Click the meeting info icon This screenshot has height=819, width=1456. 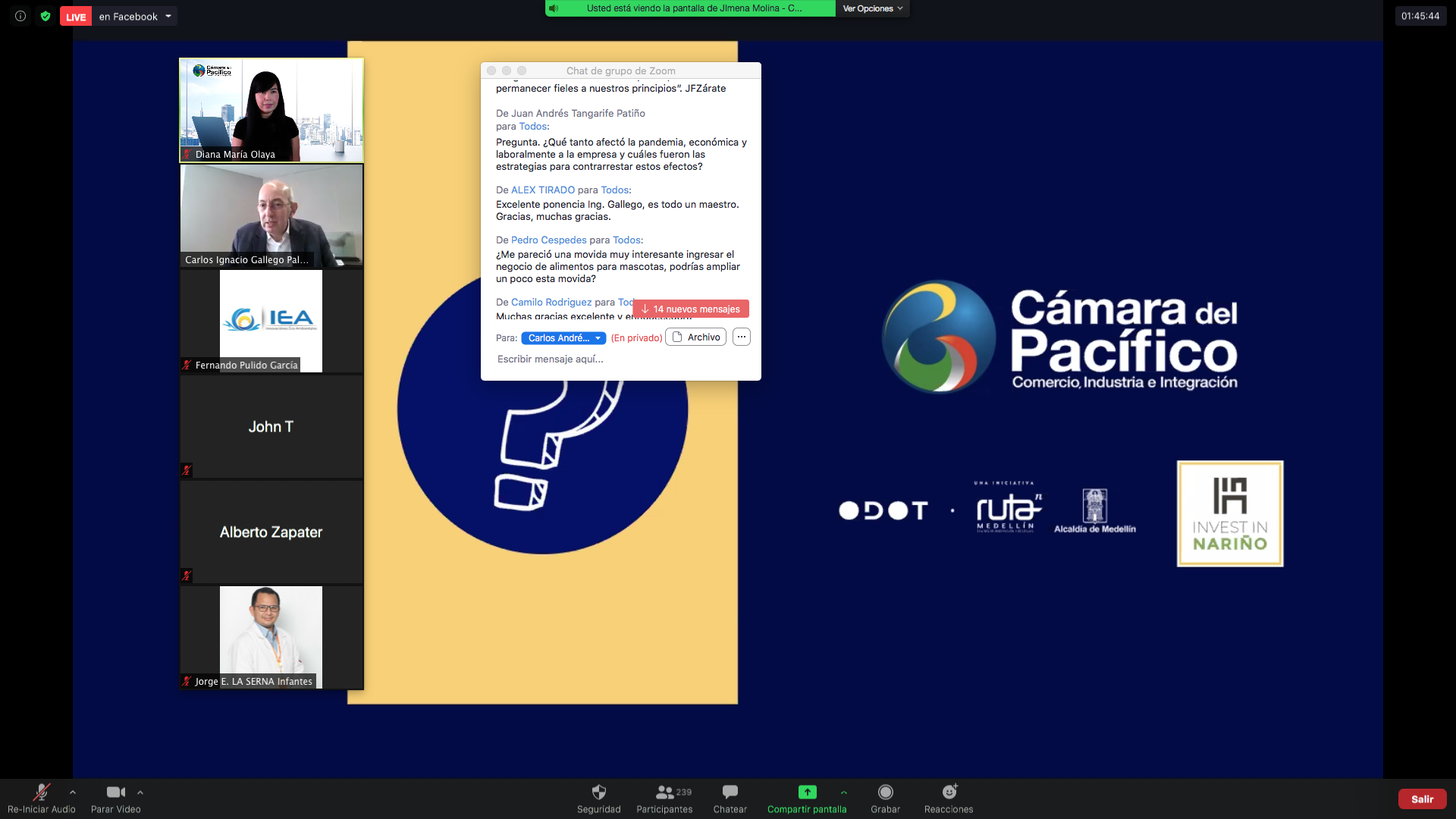click(x=20, y=16)
